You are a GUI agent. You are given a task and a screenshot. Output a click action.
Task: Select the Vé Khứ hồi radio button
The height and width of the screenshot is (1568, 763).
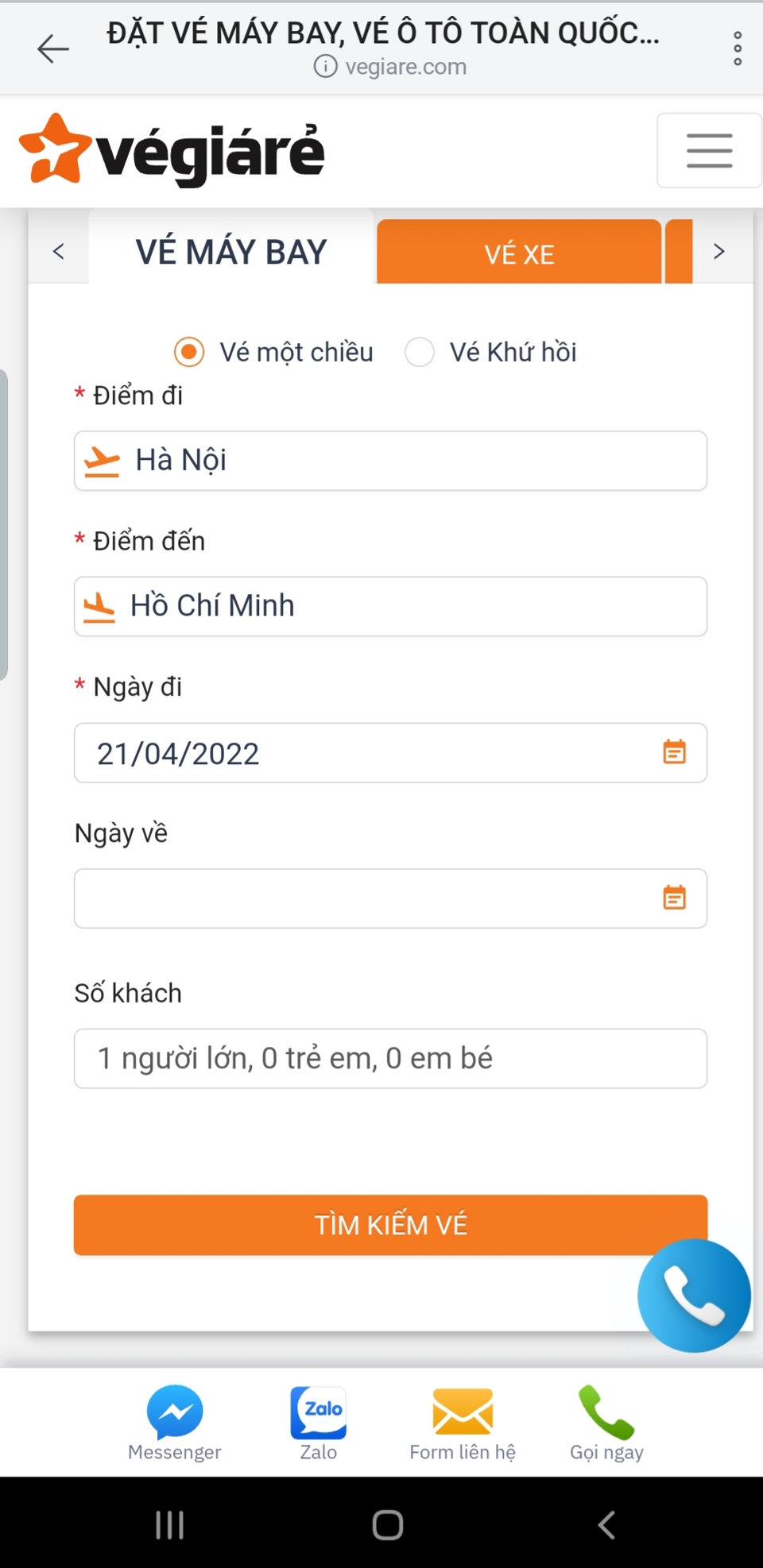click(419, 352)
